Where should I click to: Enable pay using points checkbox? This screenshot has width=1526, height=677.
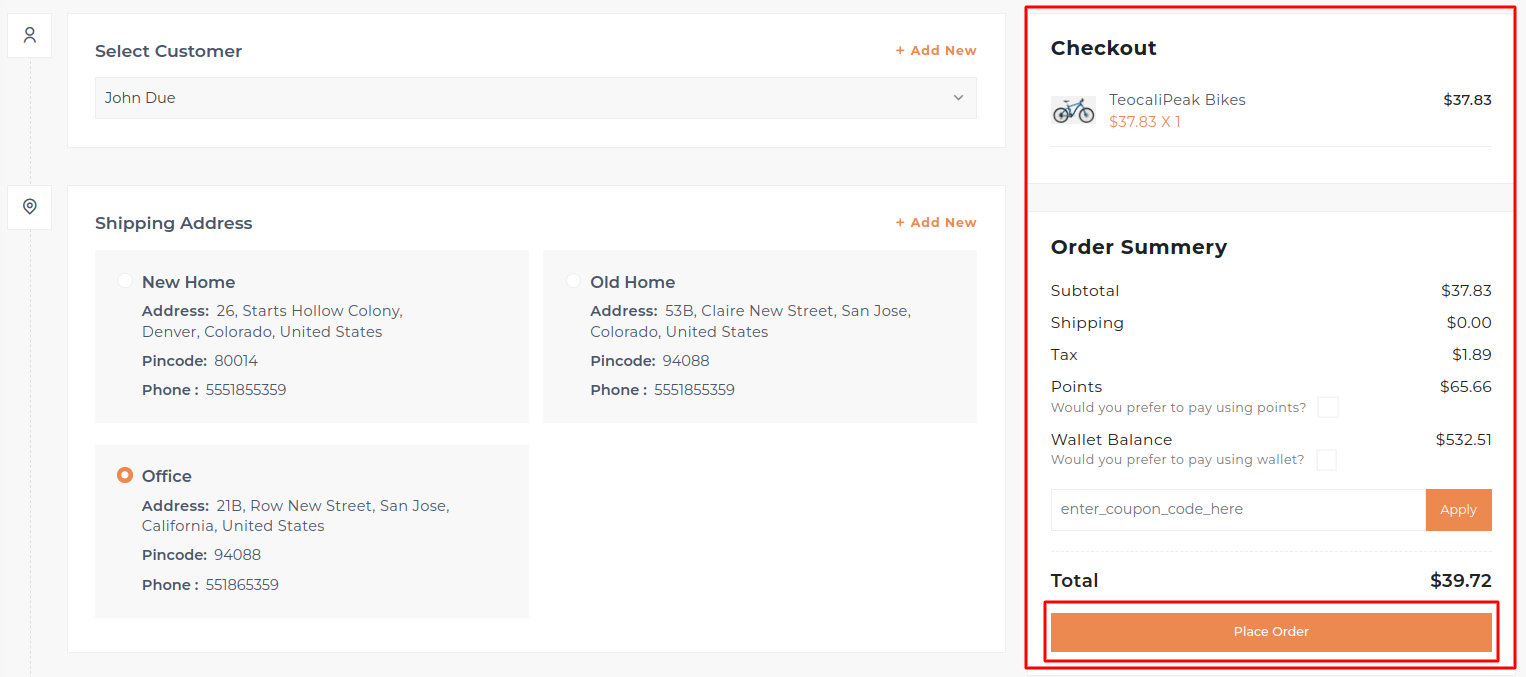click(1328, 407)
